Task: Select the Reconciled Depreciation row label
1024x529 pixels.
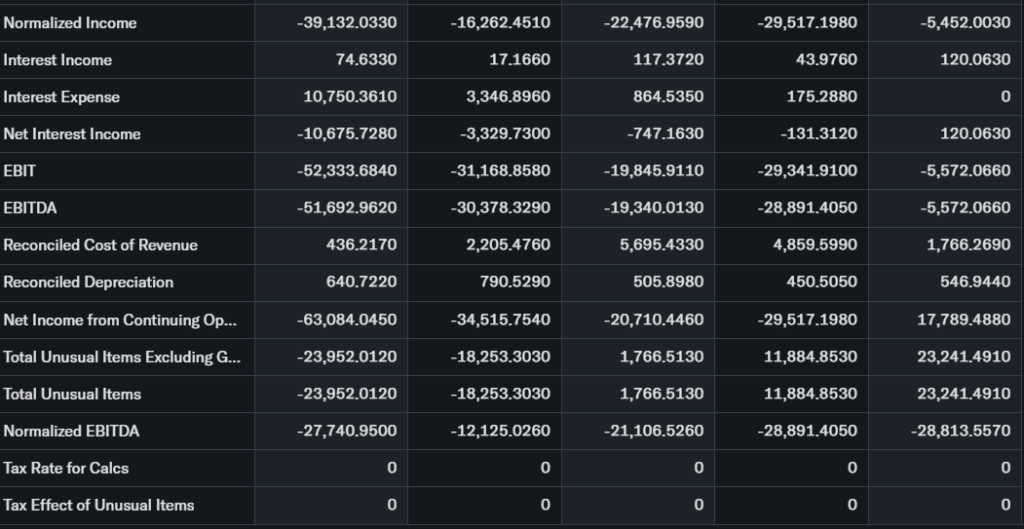Action: (88, 282)
